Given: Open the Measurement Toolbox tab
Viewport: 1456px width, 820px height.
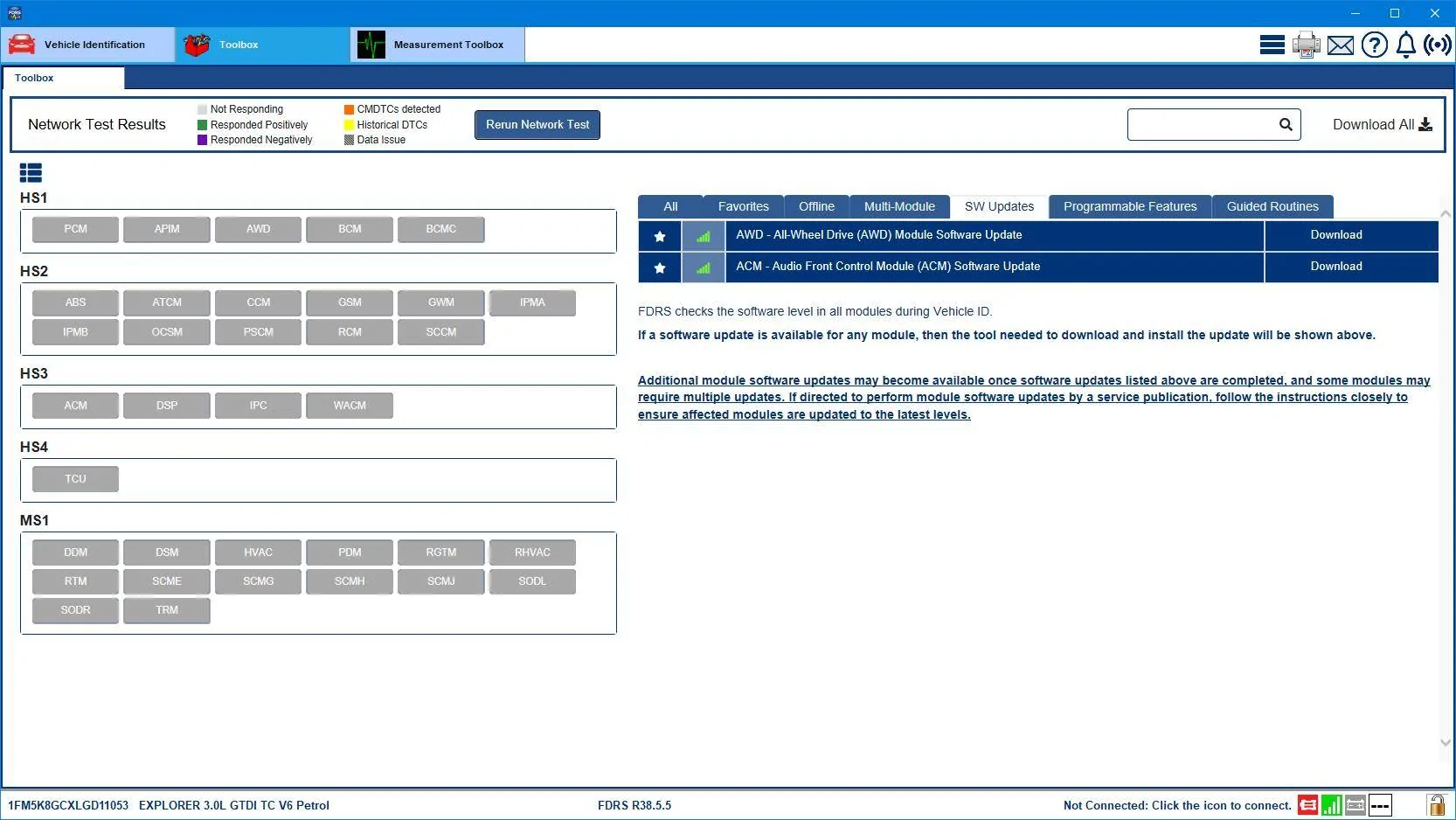Looking at the screenshot, I should coord(438,45).
